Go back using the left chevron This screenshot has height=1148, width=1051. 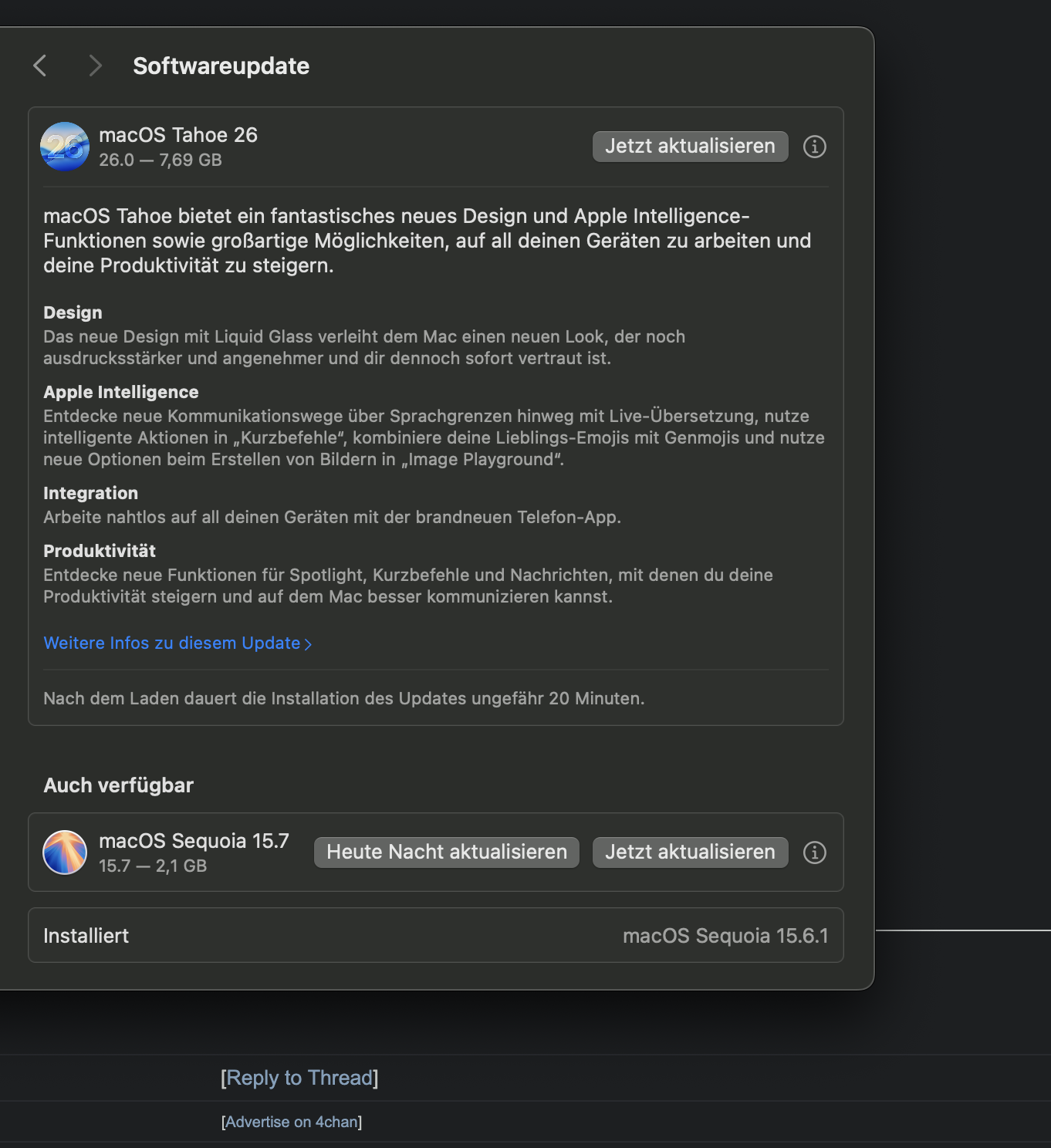40,66
